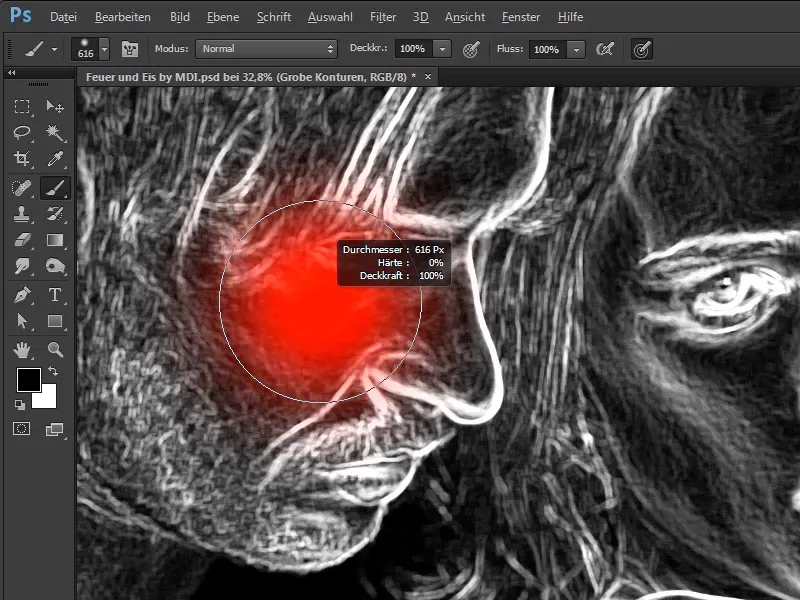This screenshot has width=800, height=600.
Task: Open the Auswahl menu
Action: click(330, 17)
